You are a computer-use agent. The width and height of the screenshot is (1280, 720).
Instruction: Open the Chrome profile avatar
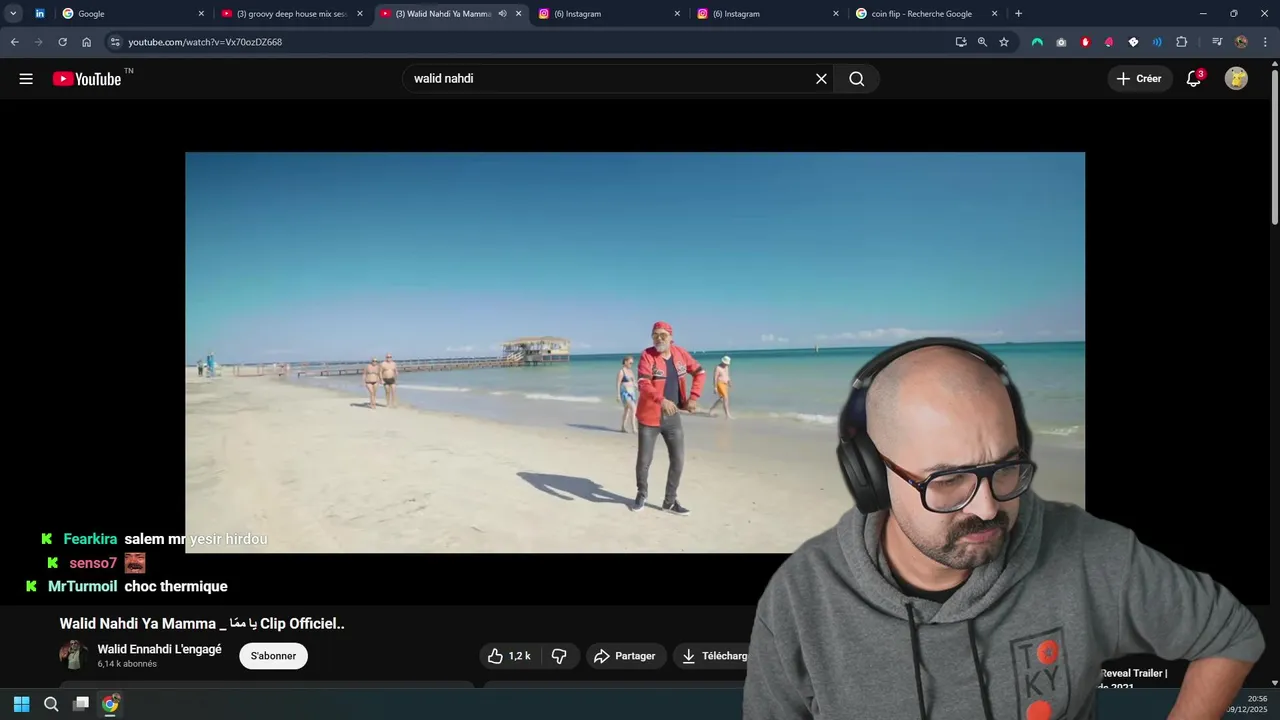[x=1241, y=42]
